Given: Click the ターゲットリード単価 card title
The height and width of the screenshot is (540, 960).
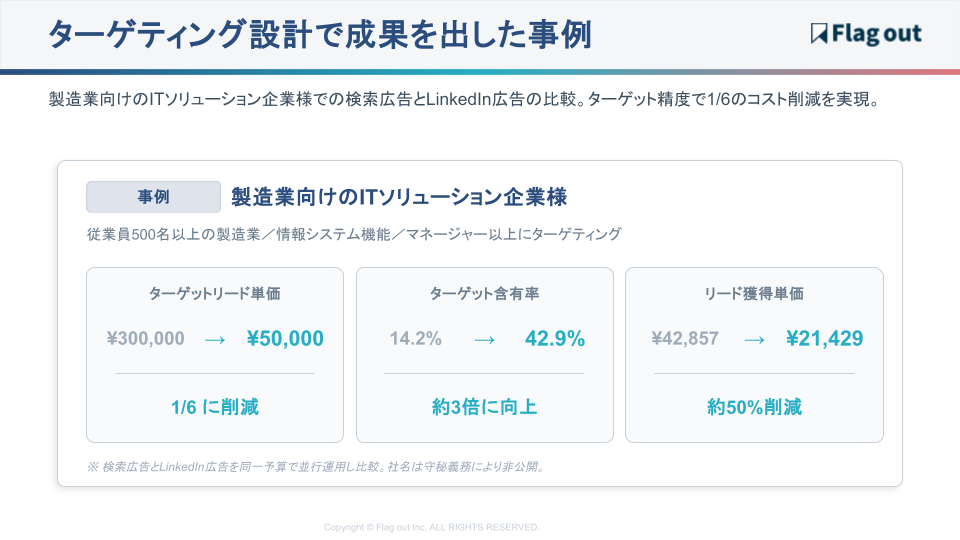Looking at the screenshot, I should click(215, 294).
